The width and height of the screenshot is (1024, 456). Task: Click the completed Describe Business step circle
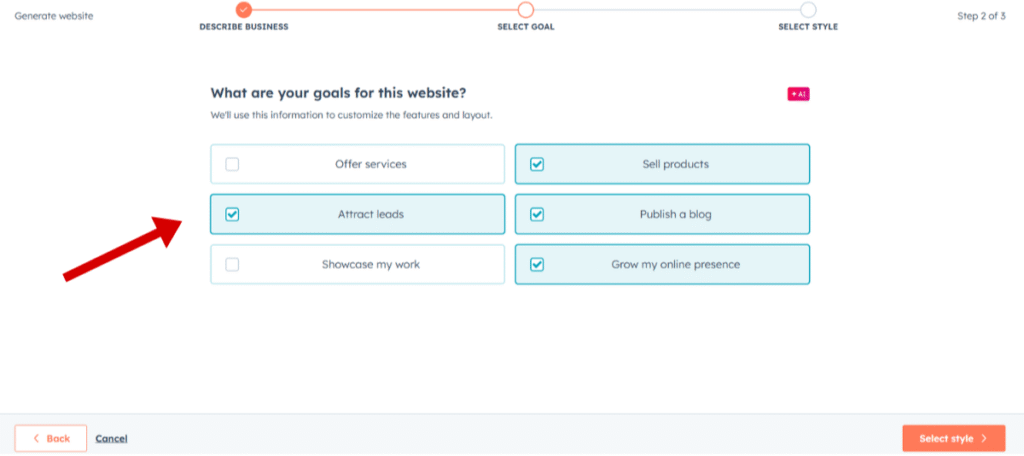pos(244,9)
